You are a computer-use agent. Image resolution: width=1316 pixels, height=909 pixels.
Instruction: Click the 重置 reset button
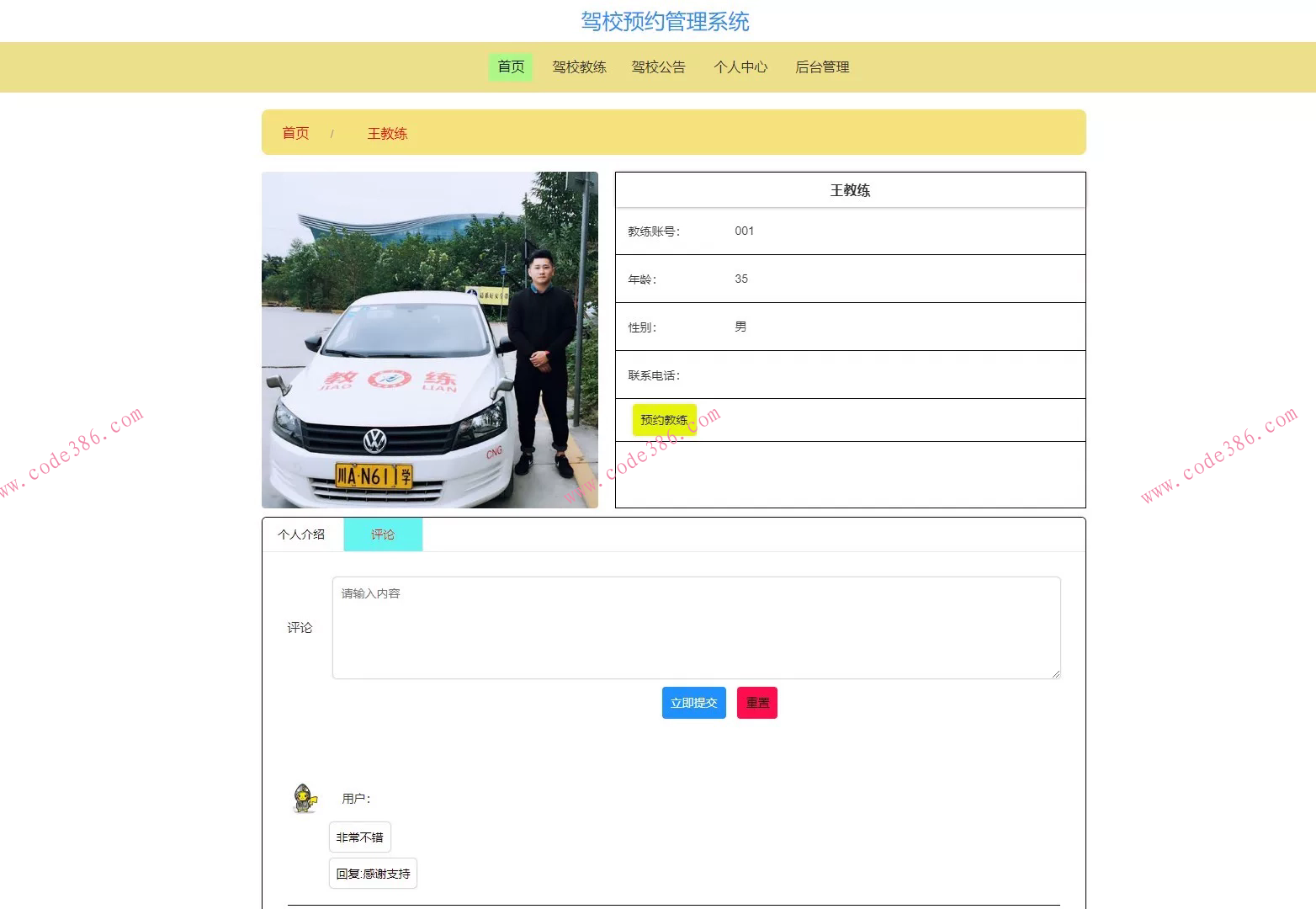pyautogui.click(x=756, y=702)
